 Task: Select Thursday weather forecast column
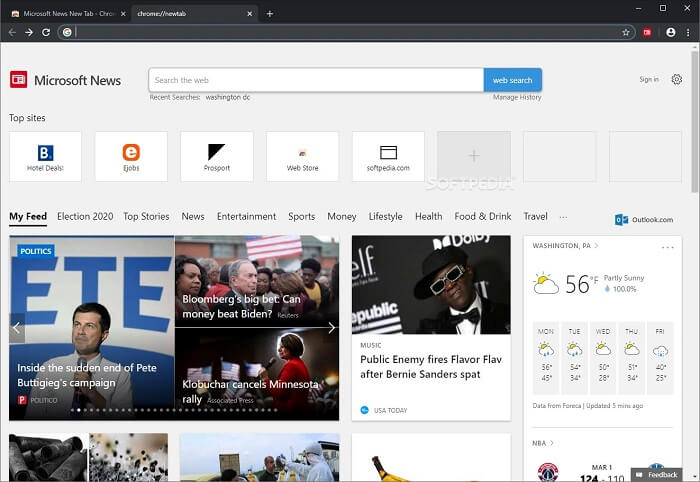[x=631, y=357]
